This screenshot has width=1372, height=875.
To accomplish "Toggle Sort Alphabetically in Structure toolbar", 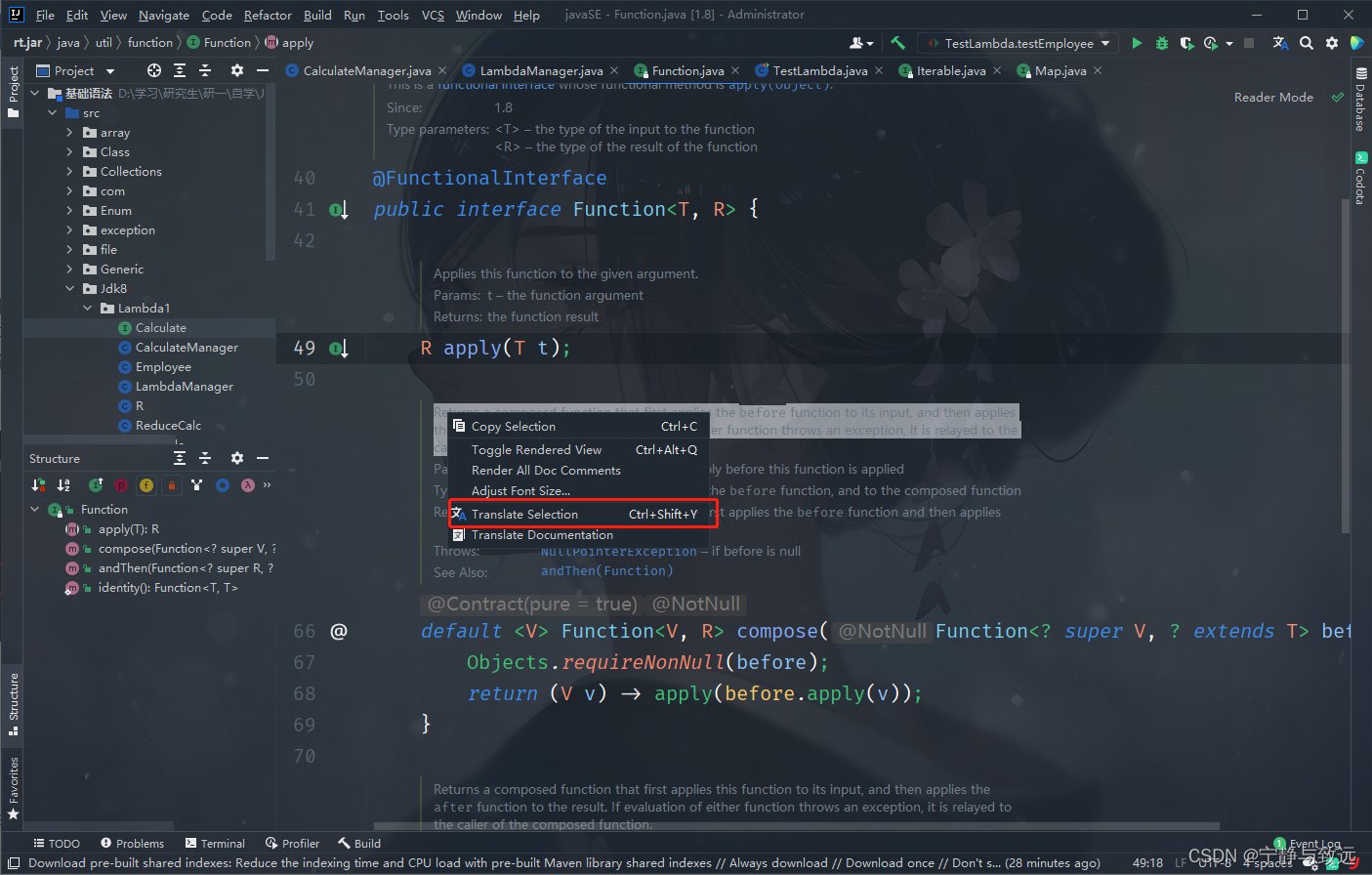I will (x=63, y=485).
